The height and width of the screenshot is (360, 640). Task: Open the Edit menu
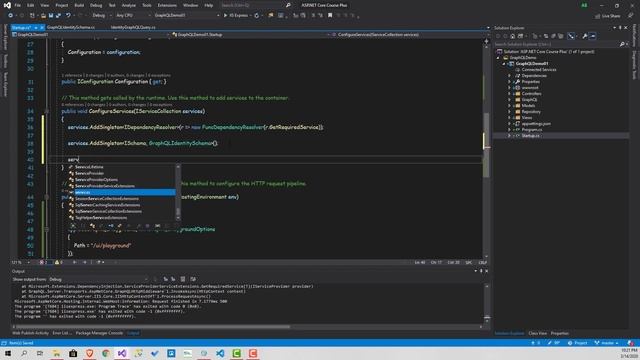pyautogui.click(x=31, y=5)
